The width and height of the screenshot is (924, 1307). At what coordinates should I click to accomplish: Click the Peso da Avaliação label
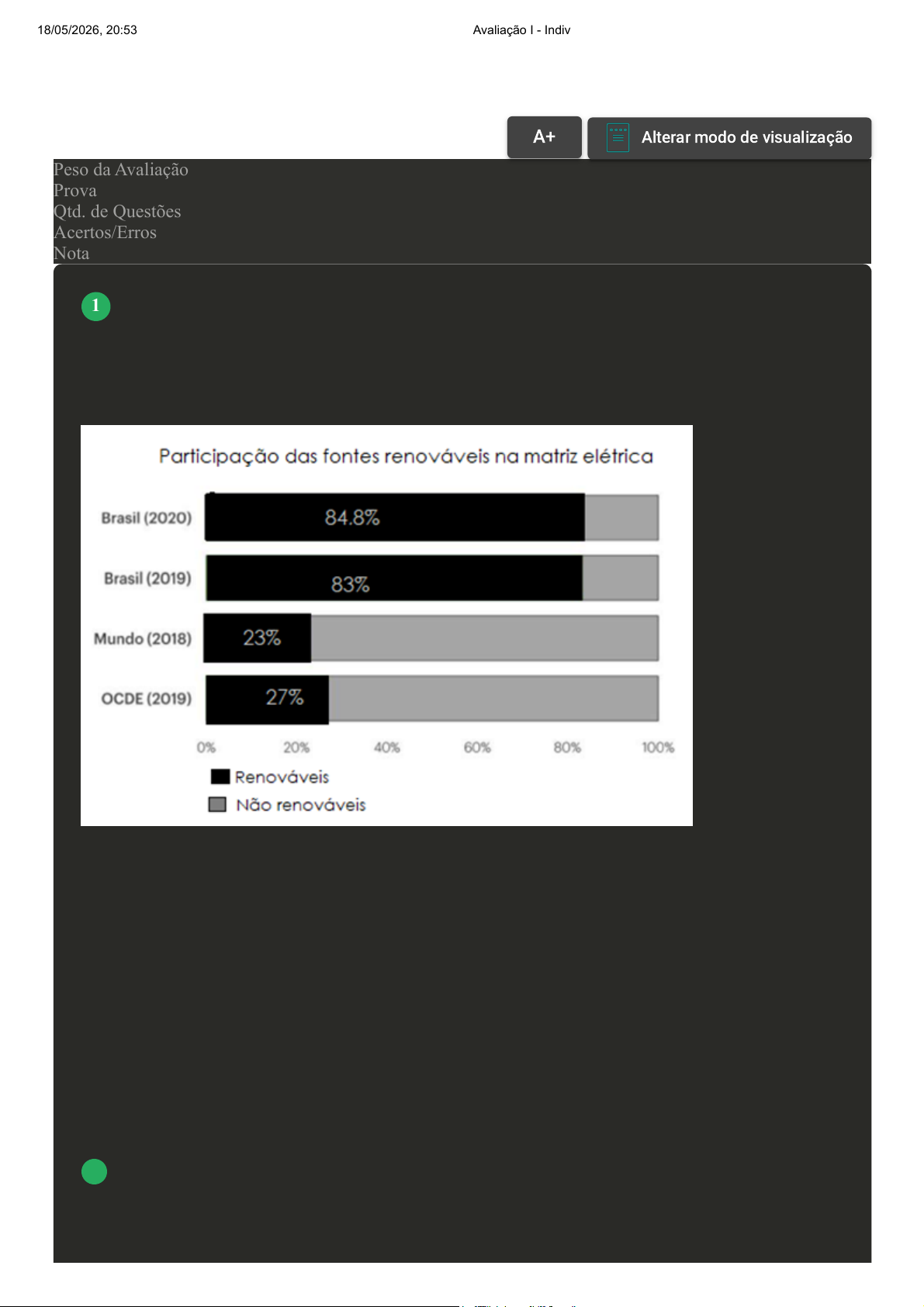point(121,170)
